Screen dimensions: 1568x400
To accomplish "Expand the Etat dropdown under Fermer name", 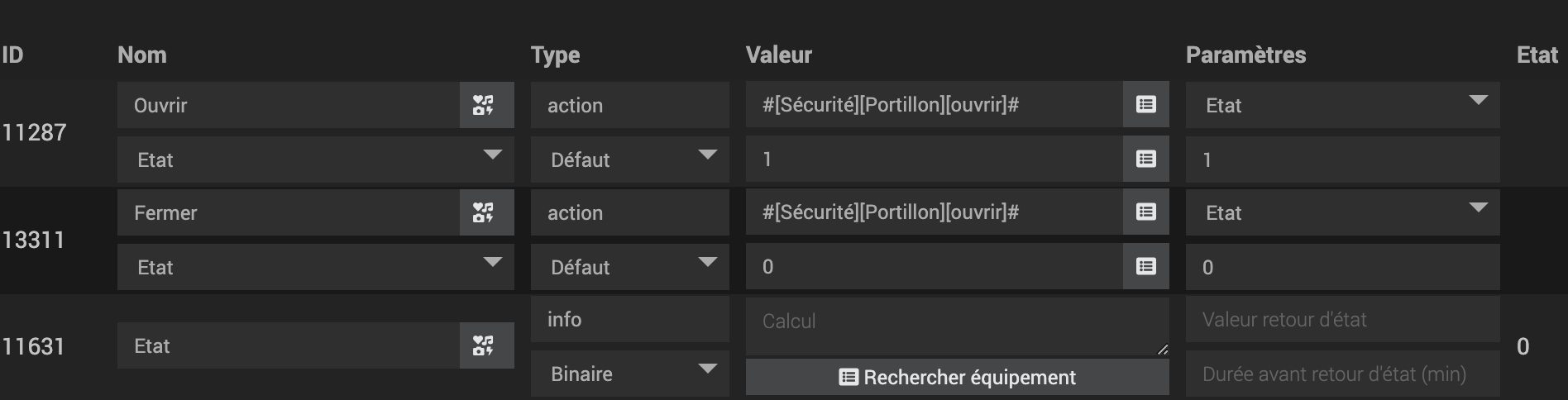I will (315, 267).
